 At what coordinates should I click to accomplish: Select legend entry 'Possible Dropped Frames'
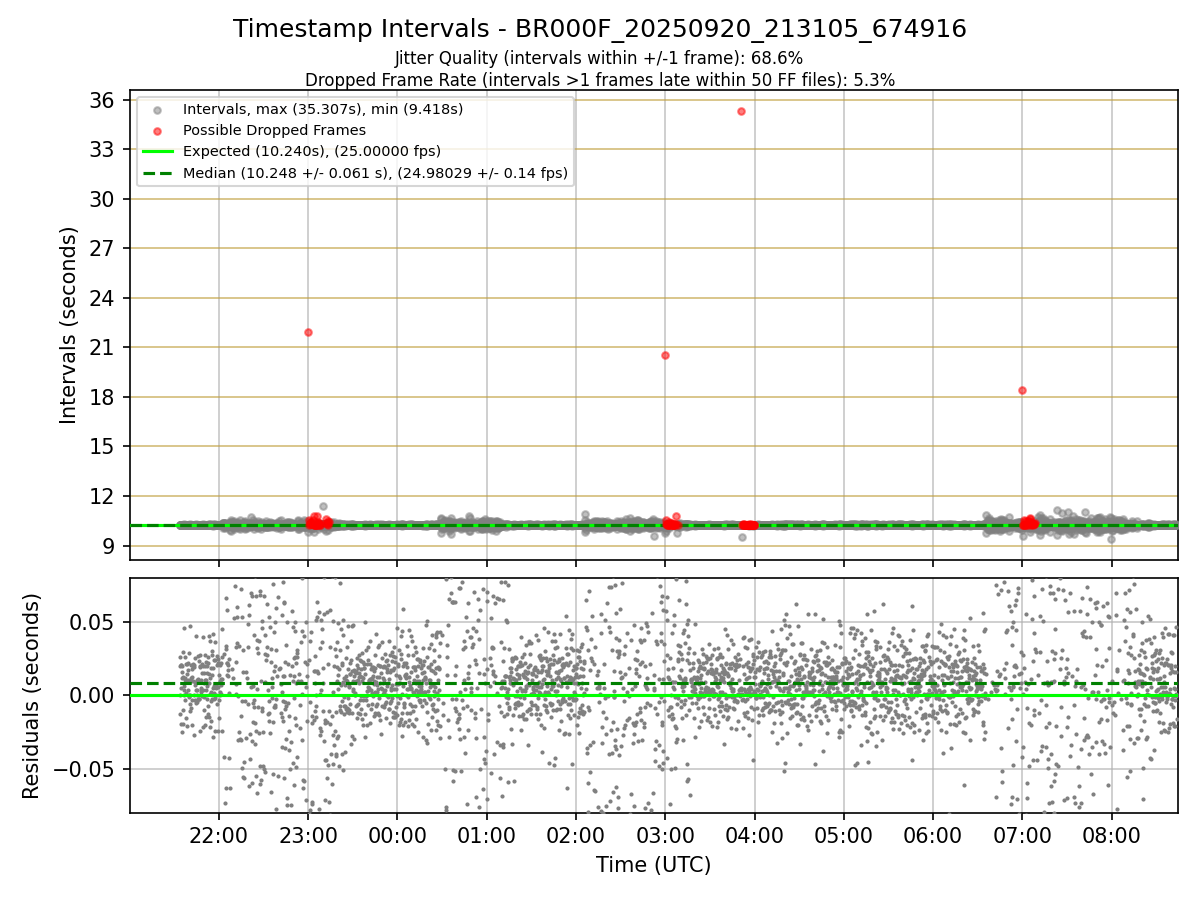coord(274,130)
